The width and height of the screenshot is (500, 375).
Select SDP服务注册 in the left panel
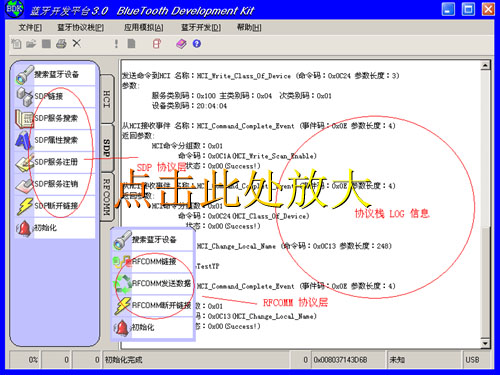click(55, 162)
